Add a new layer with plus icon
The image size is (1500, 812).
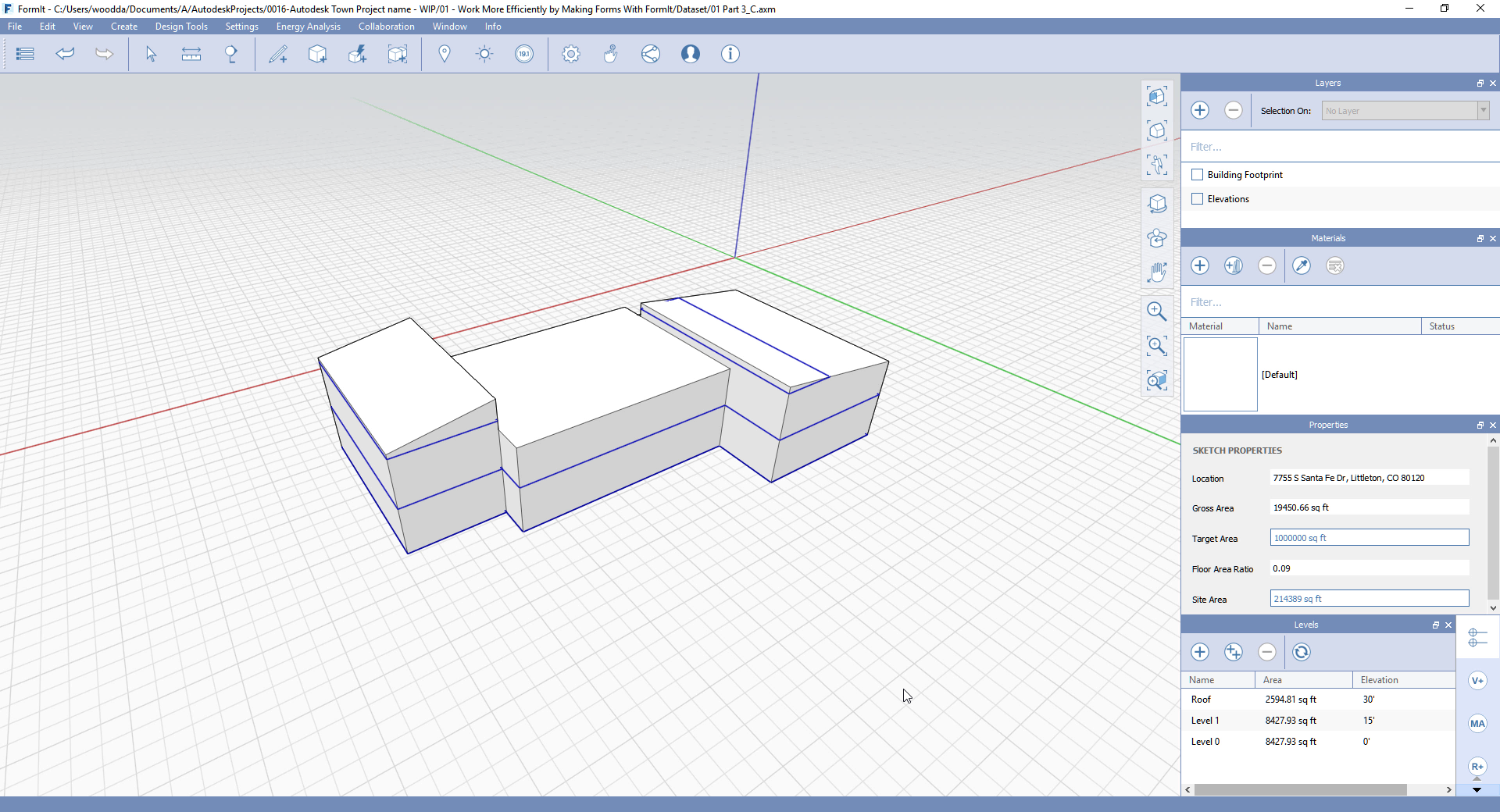[x=1200, y=110]
